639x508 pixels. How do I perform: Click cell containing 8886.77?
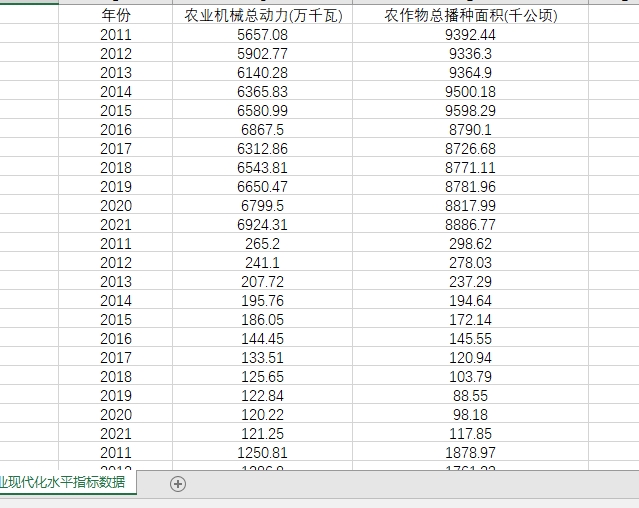point(470,224)
